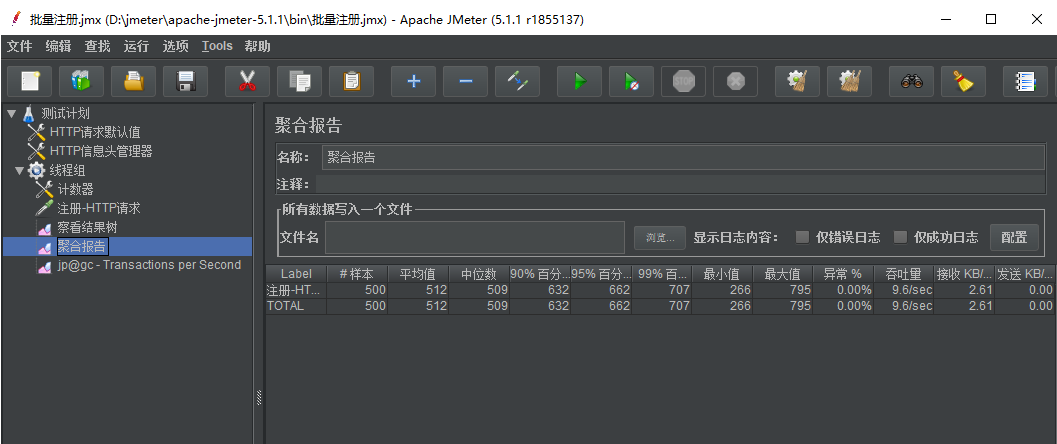Click the Clear results gear-broom icon
This screenshot has width=1057, height=444.
(x=797, y=82)
